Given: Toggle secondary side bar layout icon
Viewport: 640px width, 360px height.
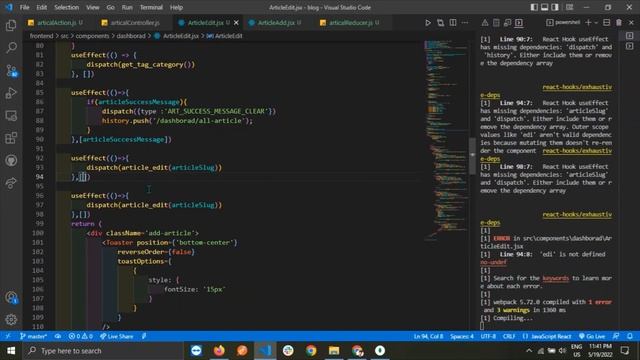Looking at the screenshot, I should coord(555,7).
